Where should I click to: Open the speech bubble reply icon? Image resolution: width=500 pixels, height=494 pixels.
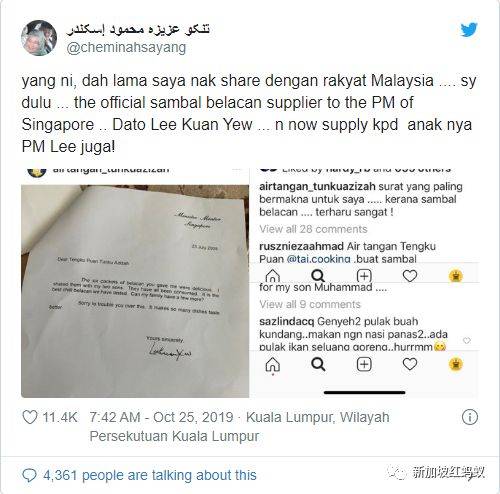29,475
